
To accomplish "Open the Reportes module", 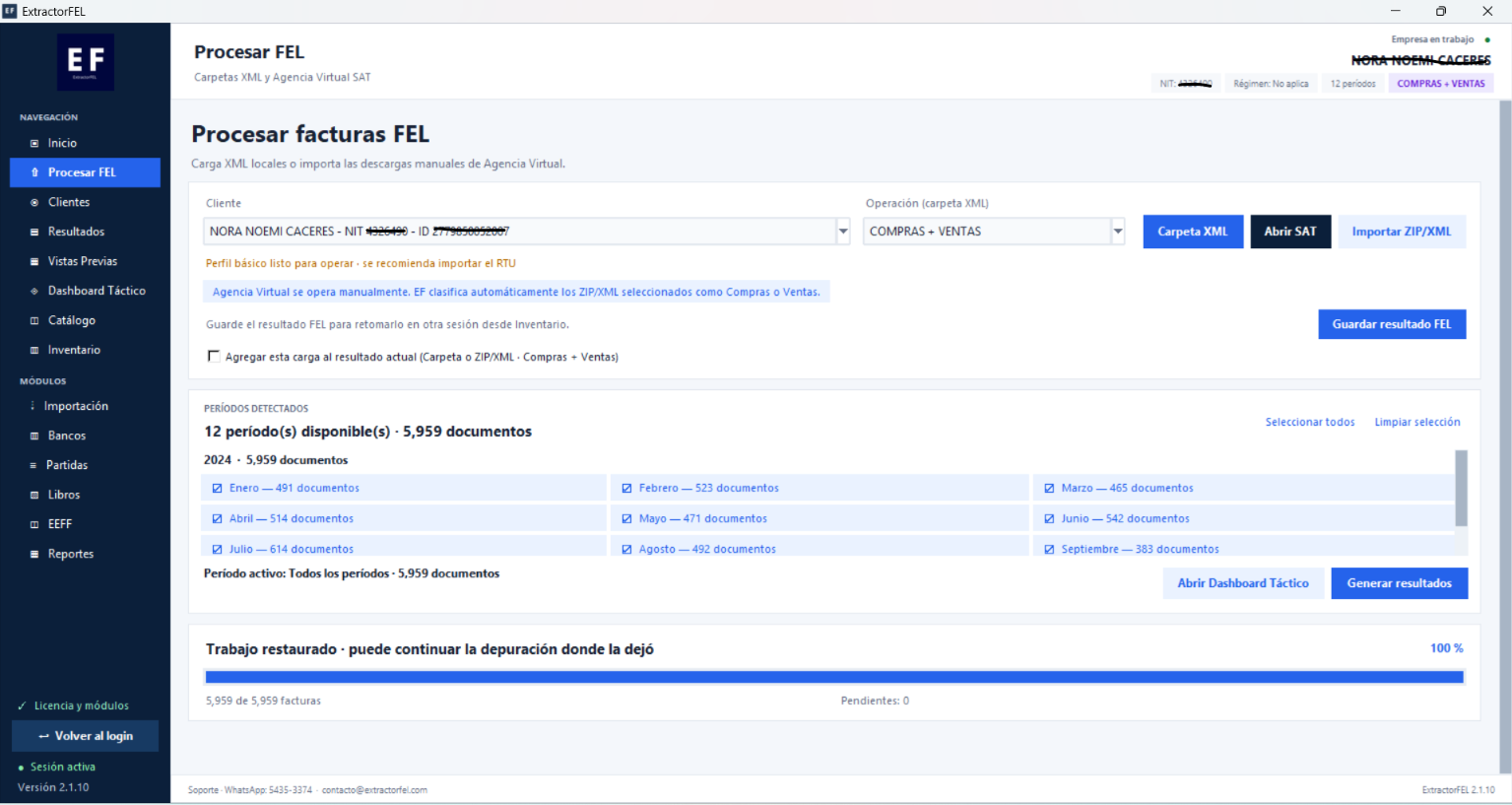I will [x=85, y=554].
